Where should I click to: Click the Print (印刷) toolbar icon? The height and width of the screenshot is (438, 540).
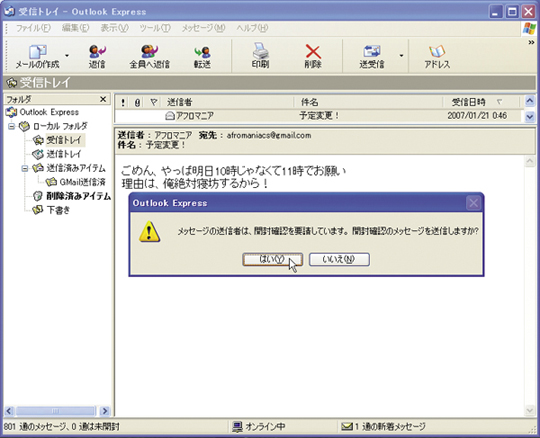click(x=260, y=51)
